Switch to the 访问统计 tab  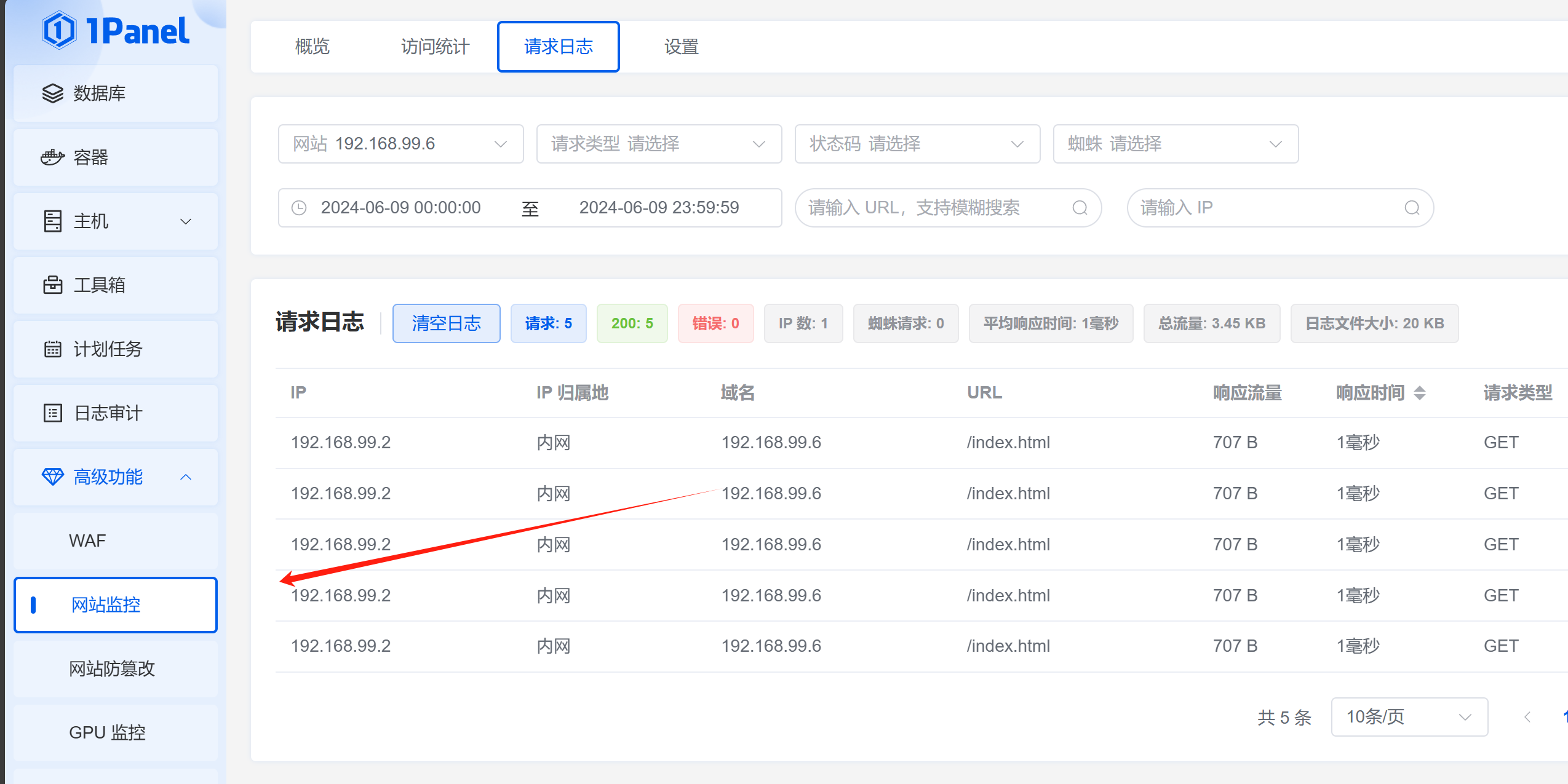(436, 47)
